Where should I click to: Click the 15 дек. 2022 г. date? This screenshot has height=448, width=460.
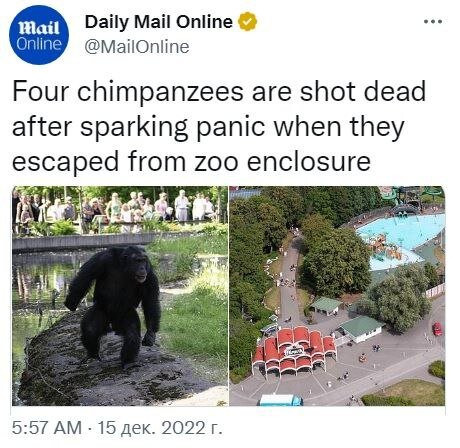point(159,428)
